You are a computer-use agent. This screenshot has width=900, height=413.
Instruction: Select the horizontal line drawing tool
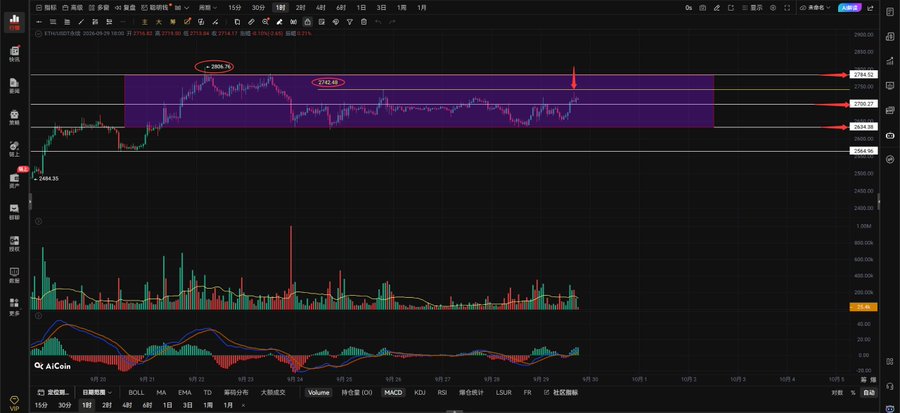click(39, 22)
